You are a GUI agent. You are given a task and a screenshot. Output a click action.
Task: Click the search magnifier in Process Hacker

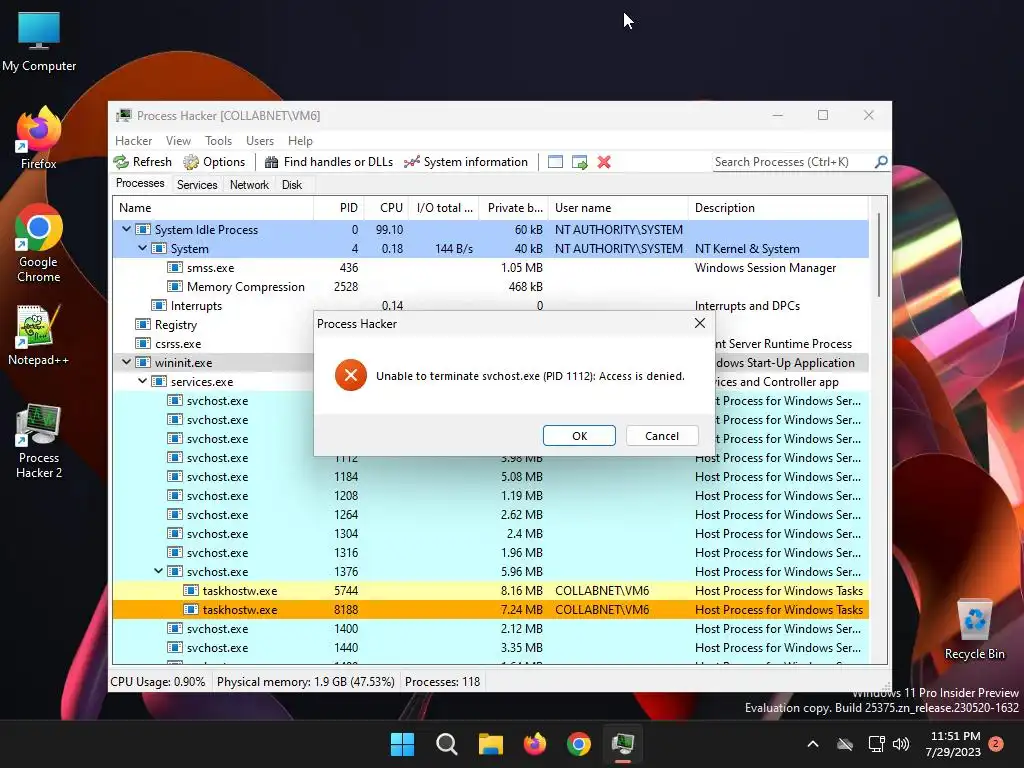(881, 161)
